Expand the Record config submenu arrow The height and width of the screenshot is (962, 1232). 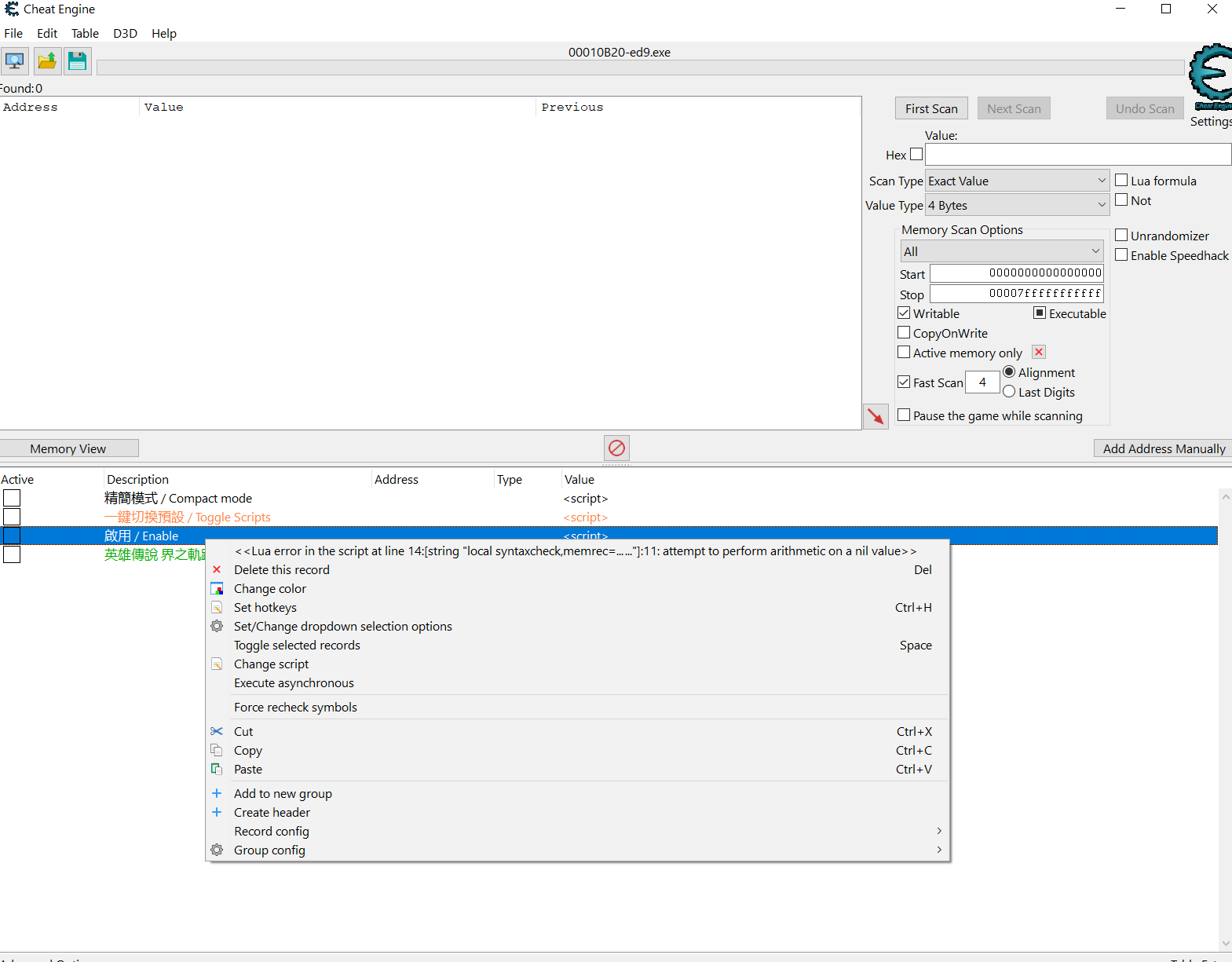[939, 832]
